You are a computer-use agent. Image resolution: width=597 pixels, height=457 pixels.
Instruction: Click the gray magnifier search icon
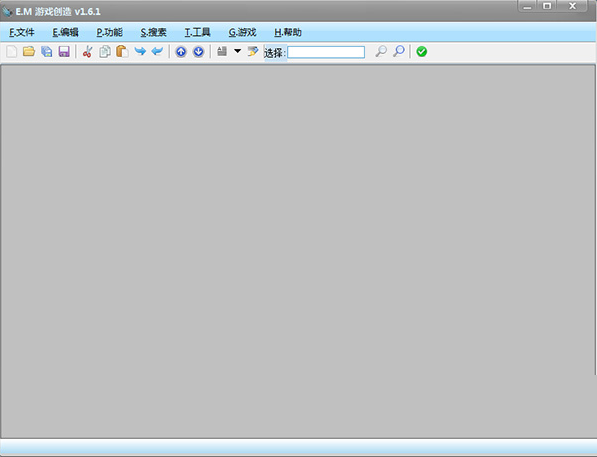[381, 51]
